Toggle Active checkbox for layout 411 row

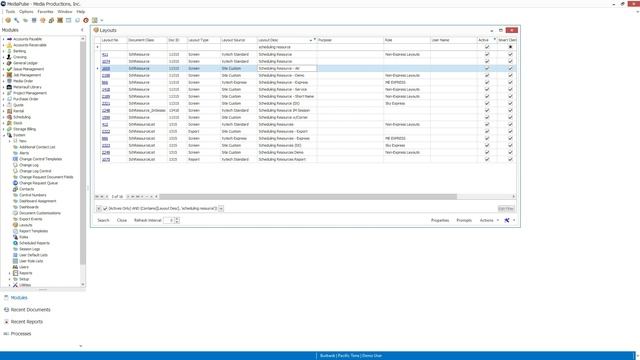point(487,54)
